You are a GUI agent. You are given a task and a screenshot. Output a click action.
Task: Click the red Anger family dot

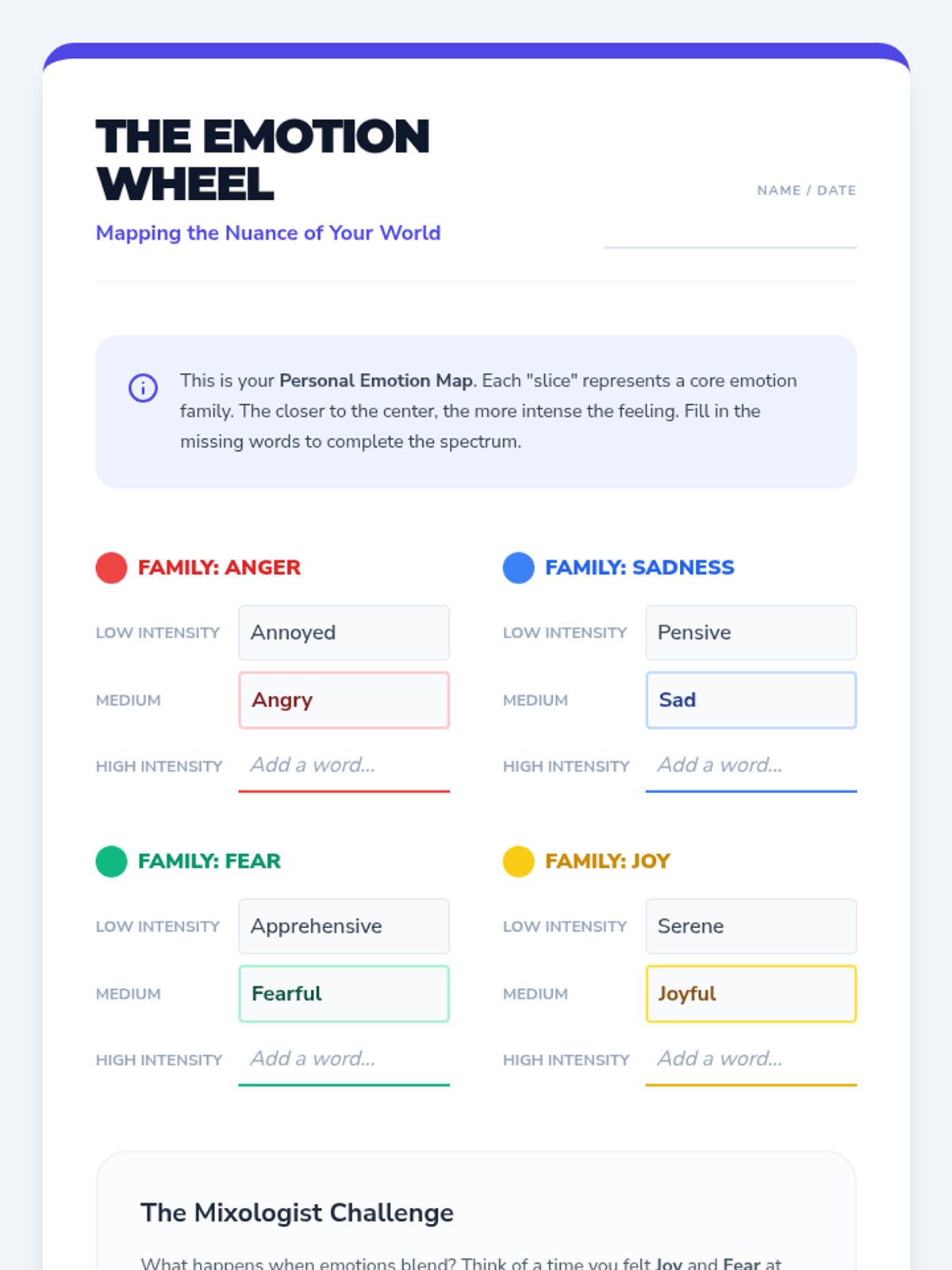pyautogui.click(x=111, y=568)
